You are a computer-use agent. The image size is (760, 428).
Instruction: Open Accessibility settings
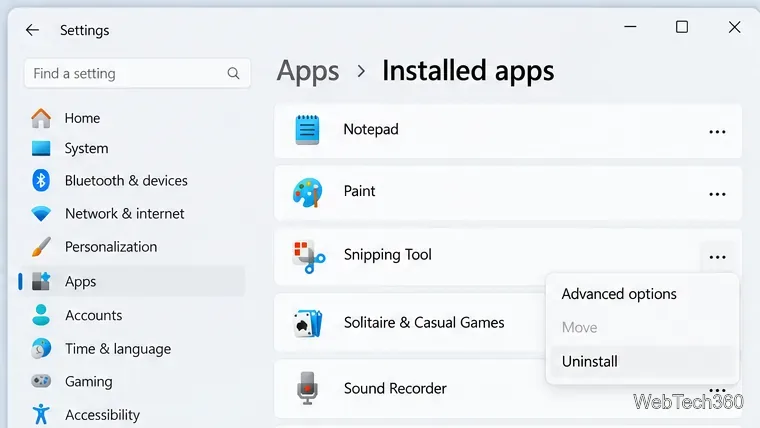pos(102,415)
